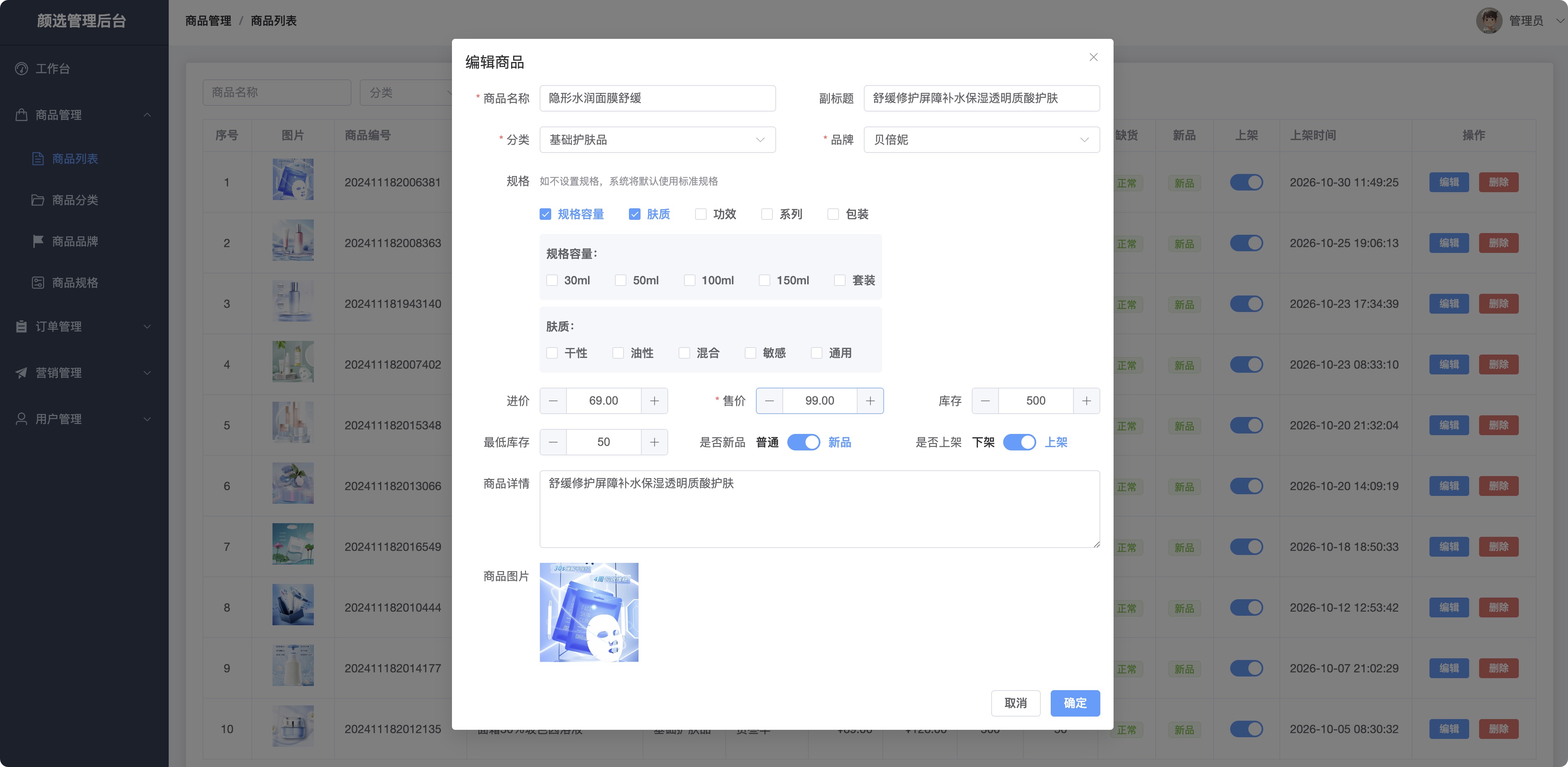The width and height of the screenshot is (1568, 767).
Task: Expand the 订单管理 sidebar menu chevron
Action: pyautogui.click(x=147, y=326)
